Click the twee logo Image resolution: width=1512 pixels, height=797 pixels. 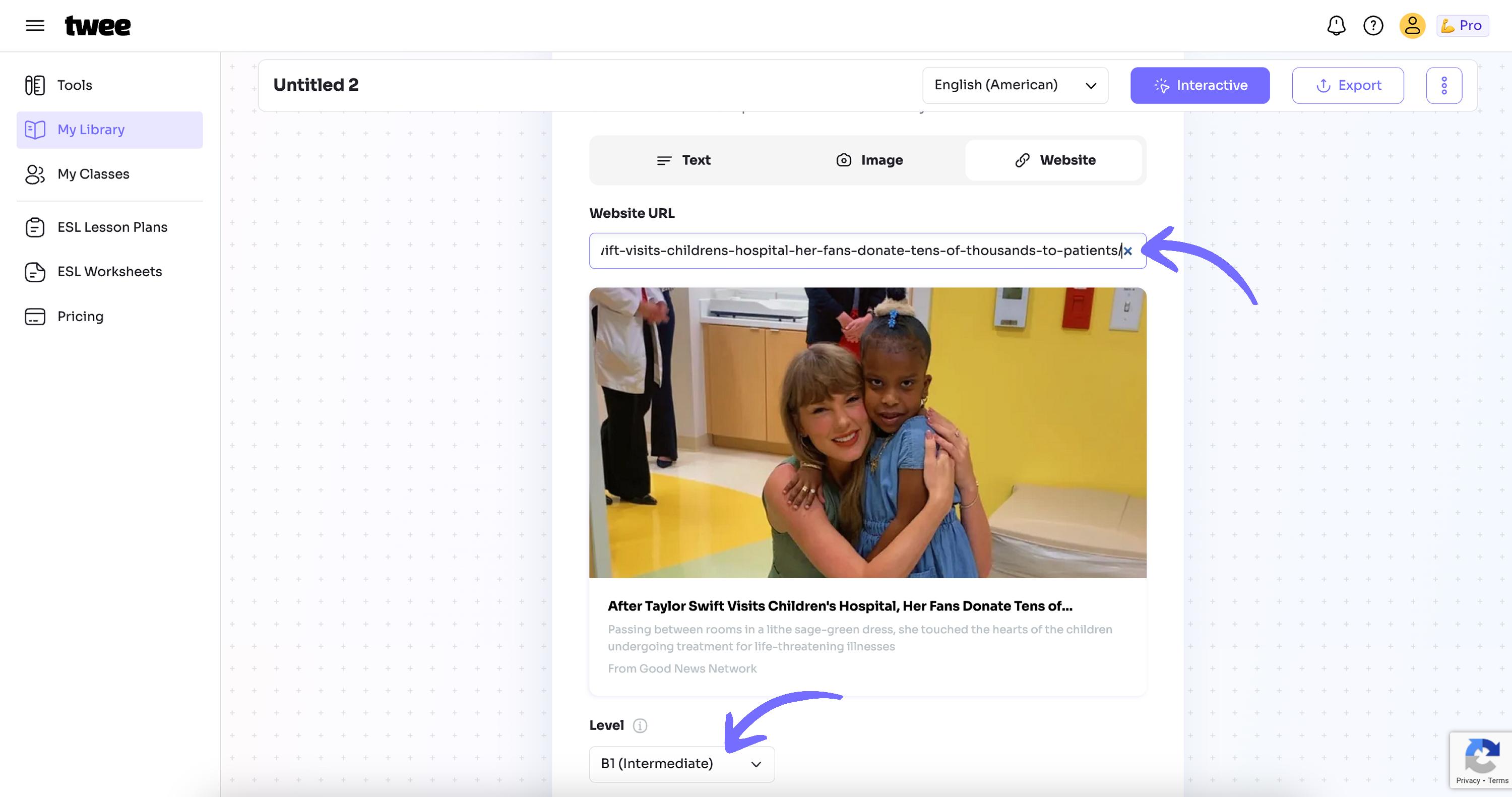[97, 25]
